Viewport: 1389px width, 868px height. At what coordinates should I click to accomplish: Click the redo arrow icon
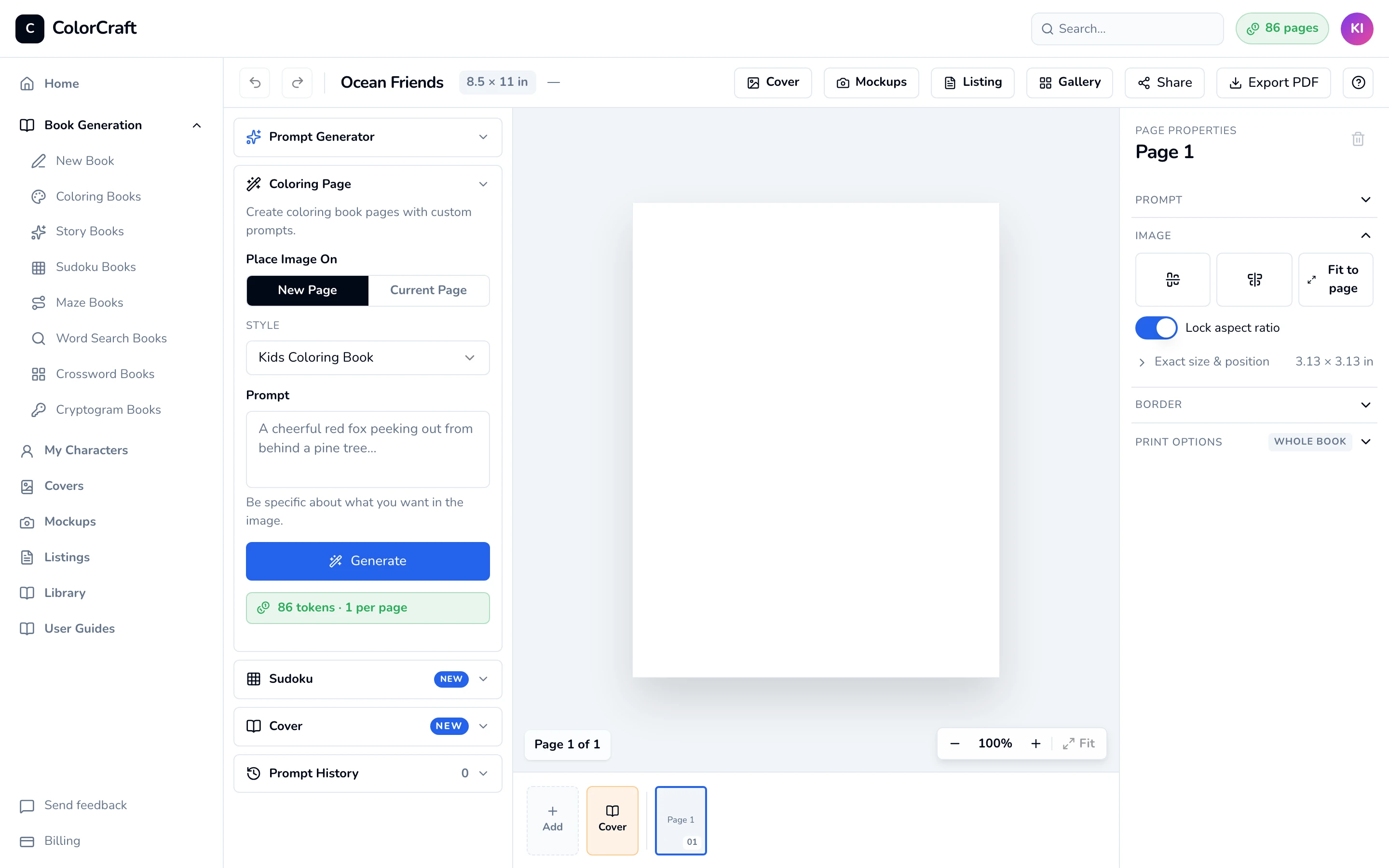click(297, 82)
